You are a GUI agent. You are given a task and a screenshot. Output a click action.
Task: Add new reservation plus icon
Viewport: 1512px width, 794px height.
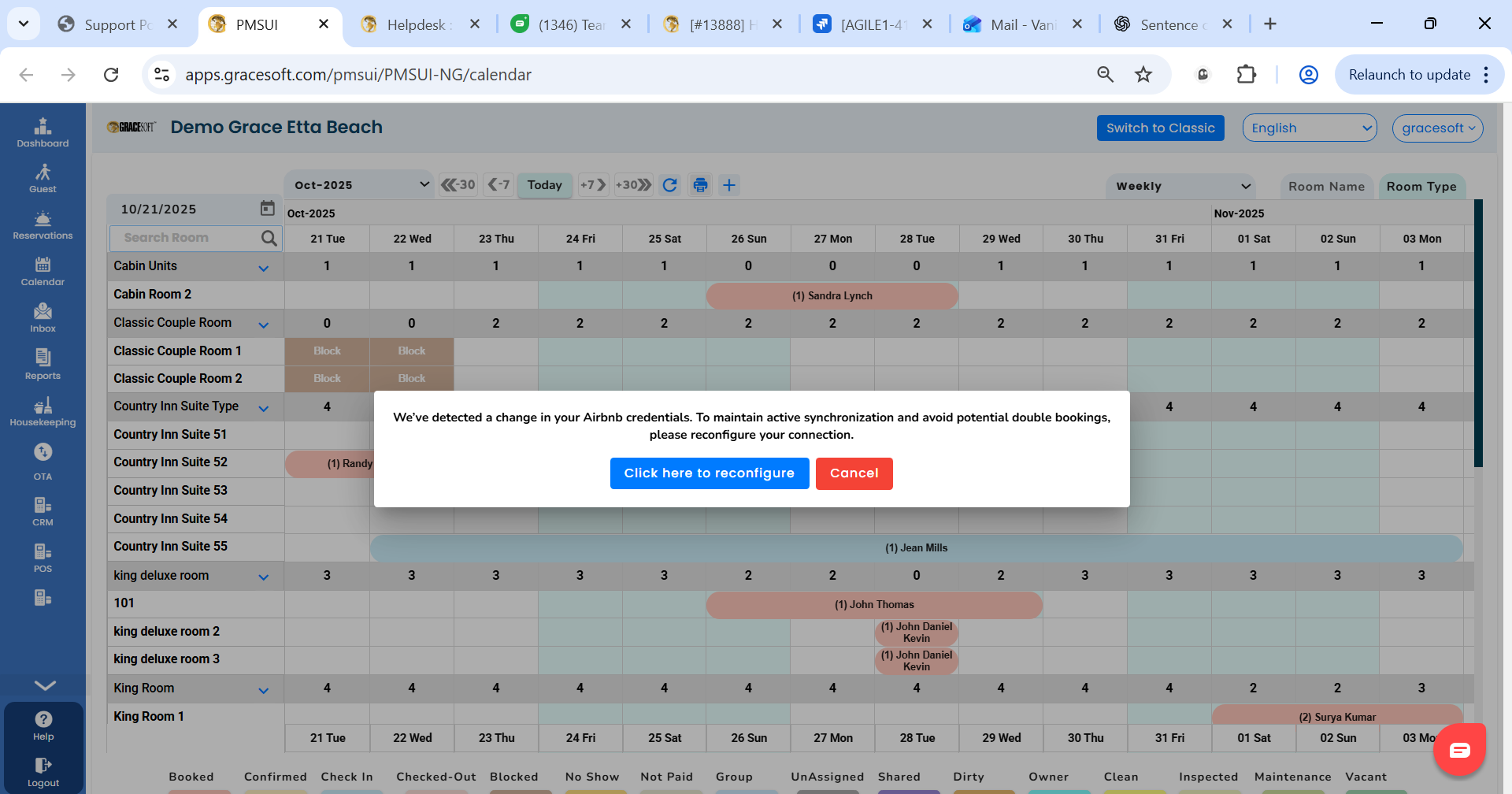pyautogui.click(x=729, y=185)
